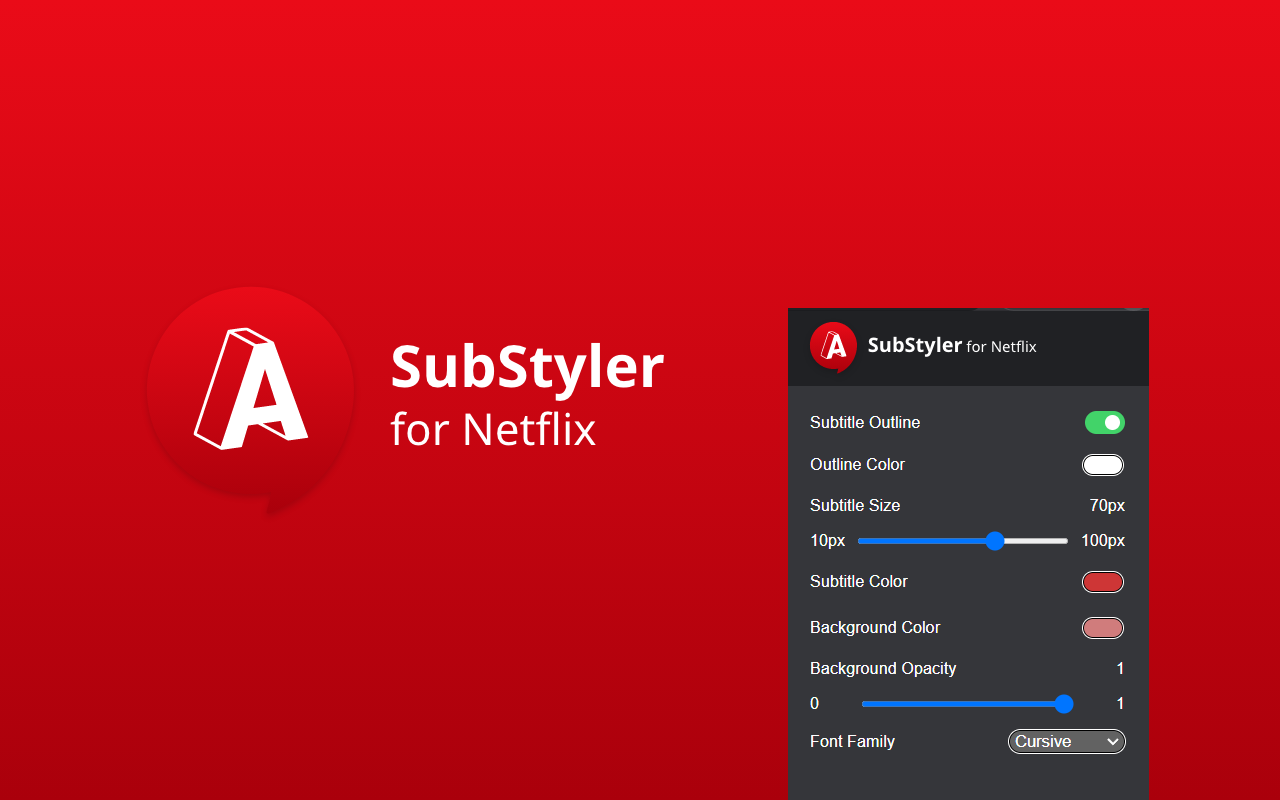Open the Background Color picker
The height and width of the screenshot is (800, 1280).
[x=1103, y=627]
